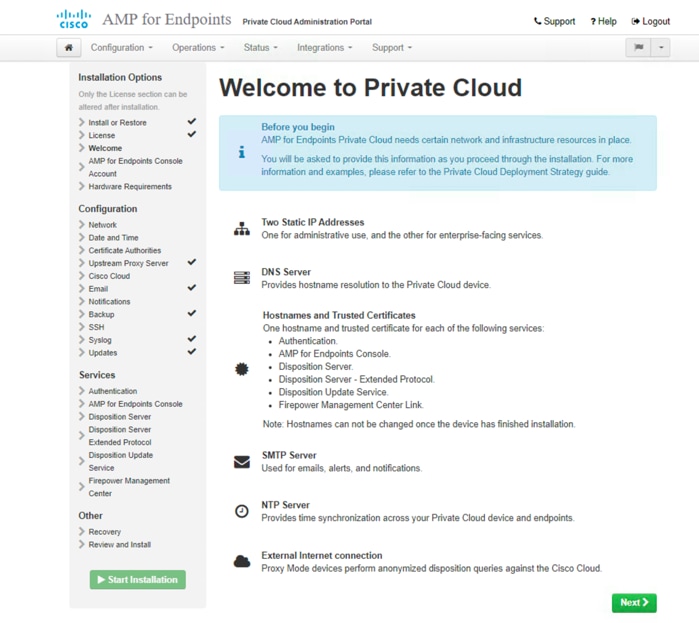Click the chevron beside Recovery
The width and height of the screenshot is (699, 623).
(82, 532)
